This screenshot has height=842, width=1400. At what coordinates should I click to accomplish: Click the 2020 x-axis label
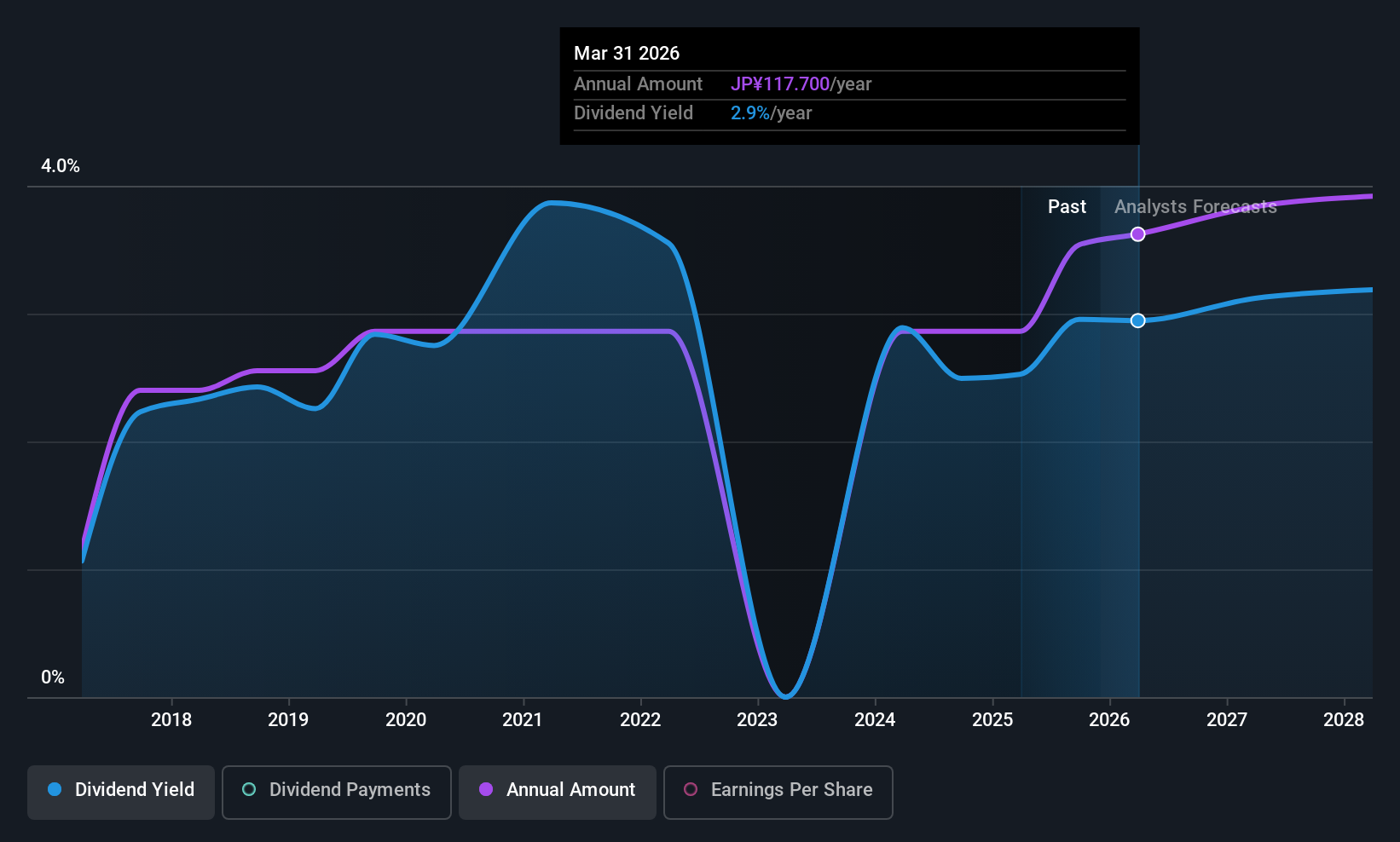coord(406,720)
